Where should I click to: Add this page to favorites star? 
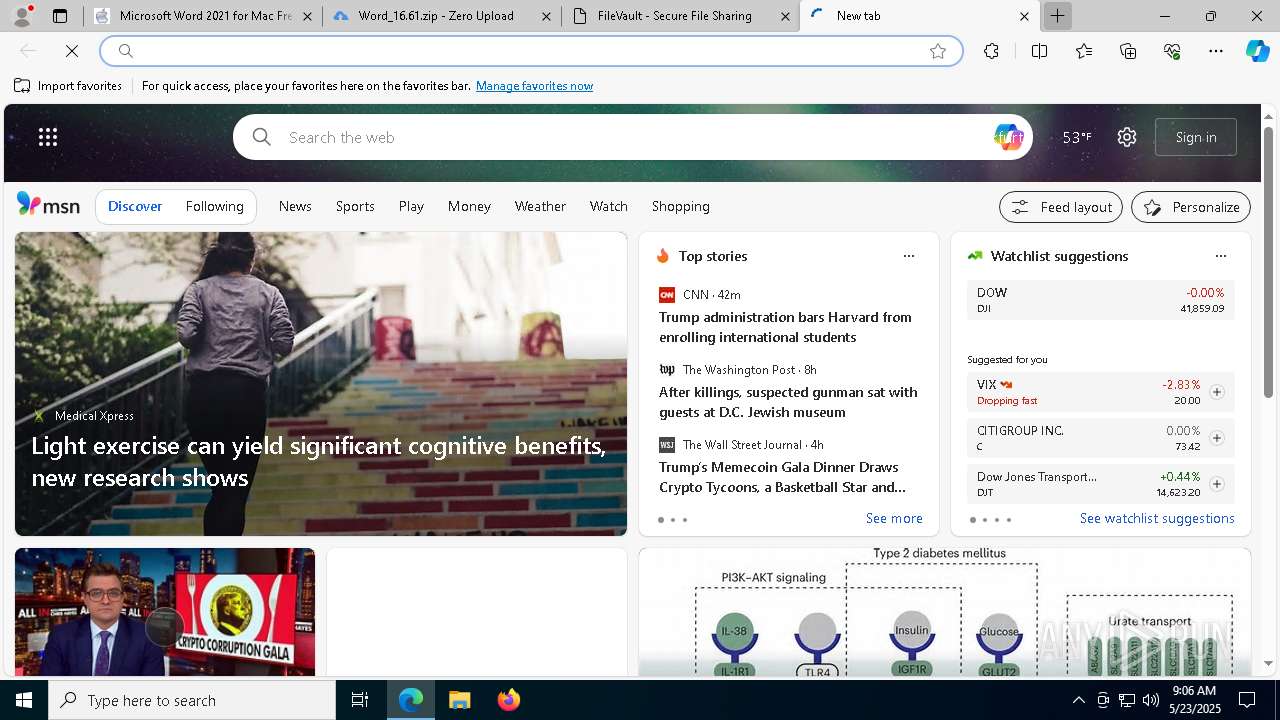point(938,51)
